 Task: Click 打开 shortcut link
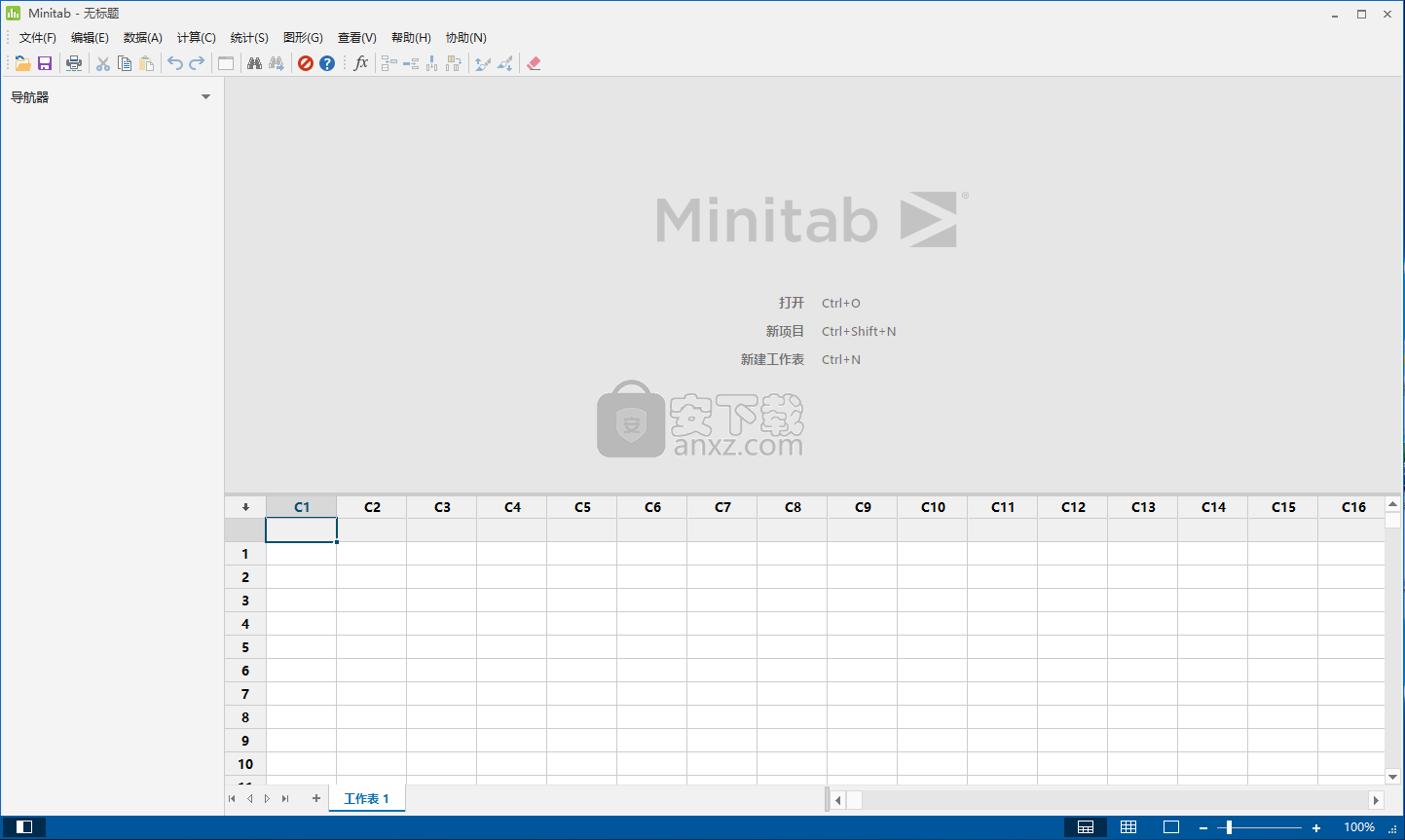point(792,303)
